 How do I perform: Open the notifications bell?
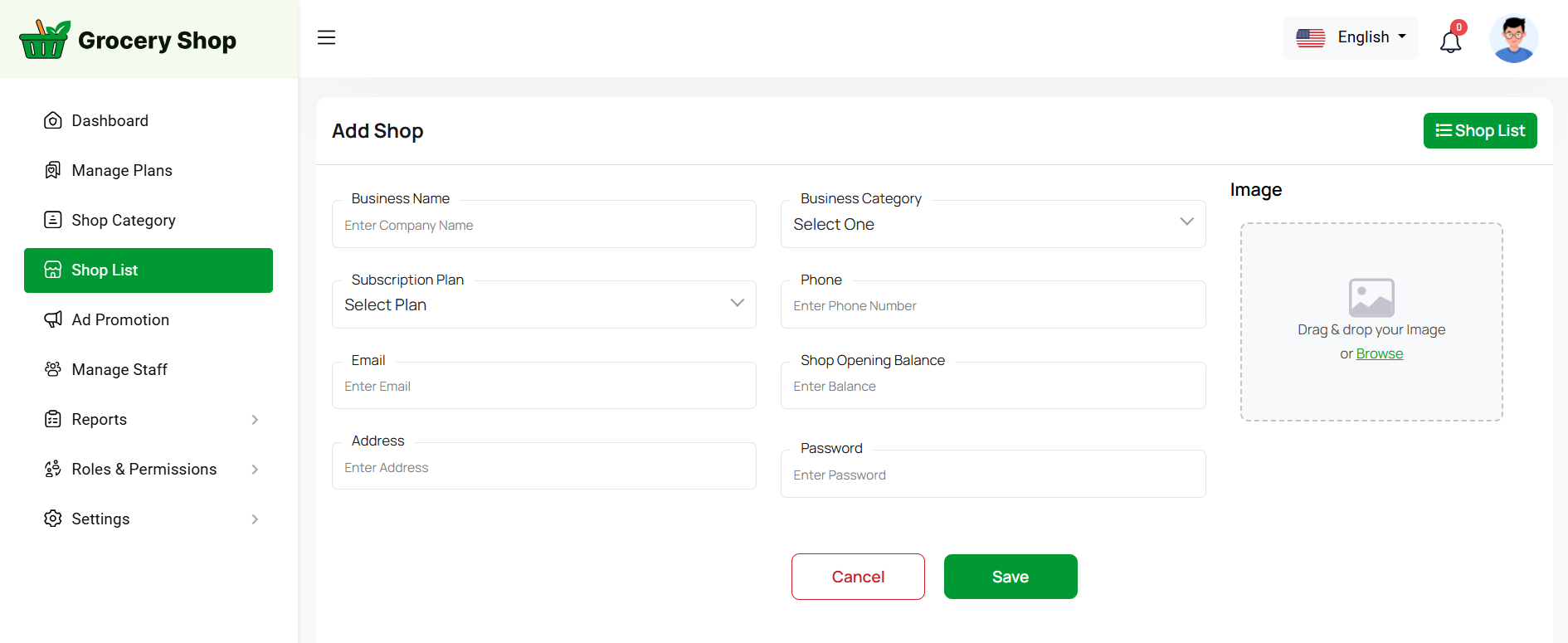click(1450, 41)
